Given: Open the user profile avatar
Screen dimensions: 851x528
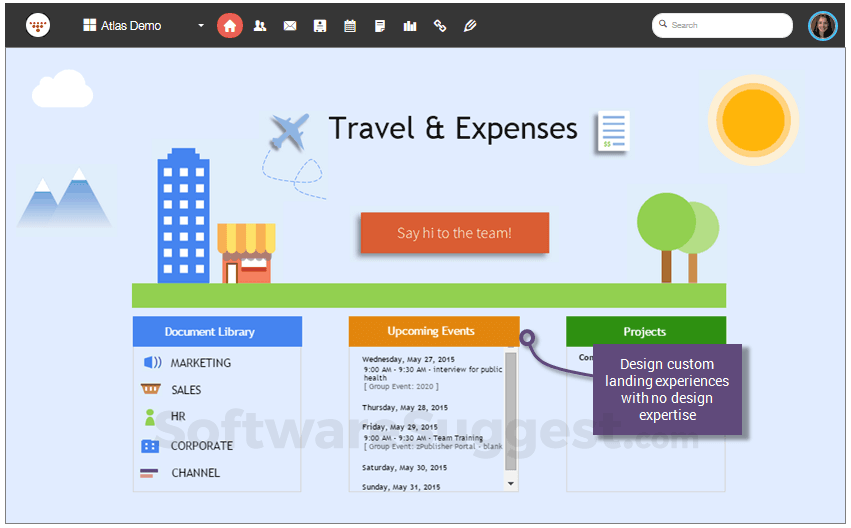Looking at the screenshot, I should 823,26.
